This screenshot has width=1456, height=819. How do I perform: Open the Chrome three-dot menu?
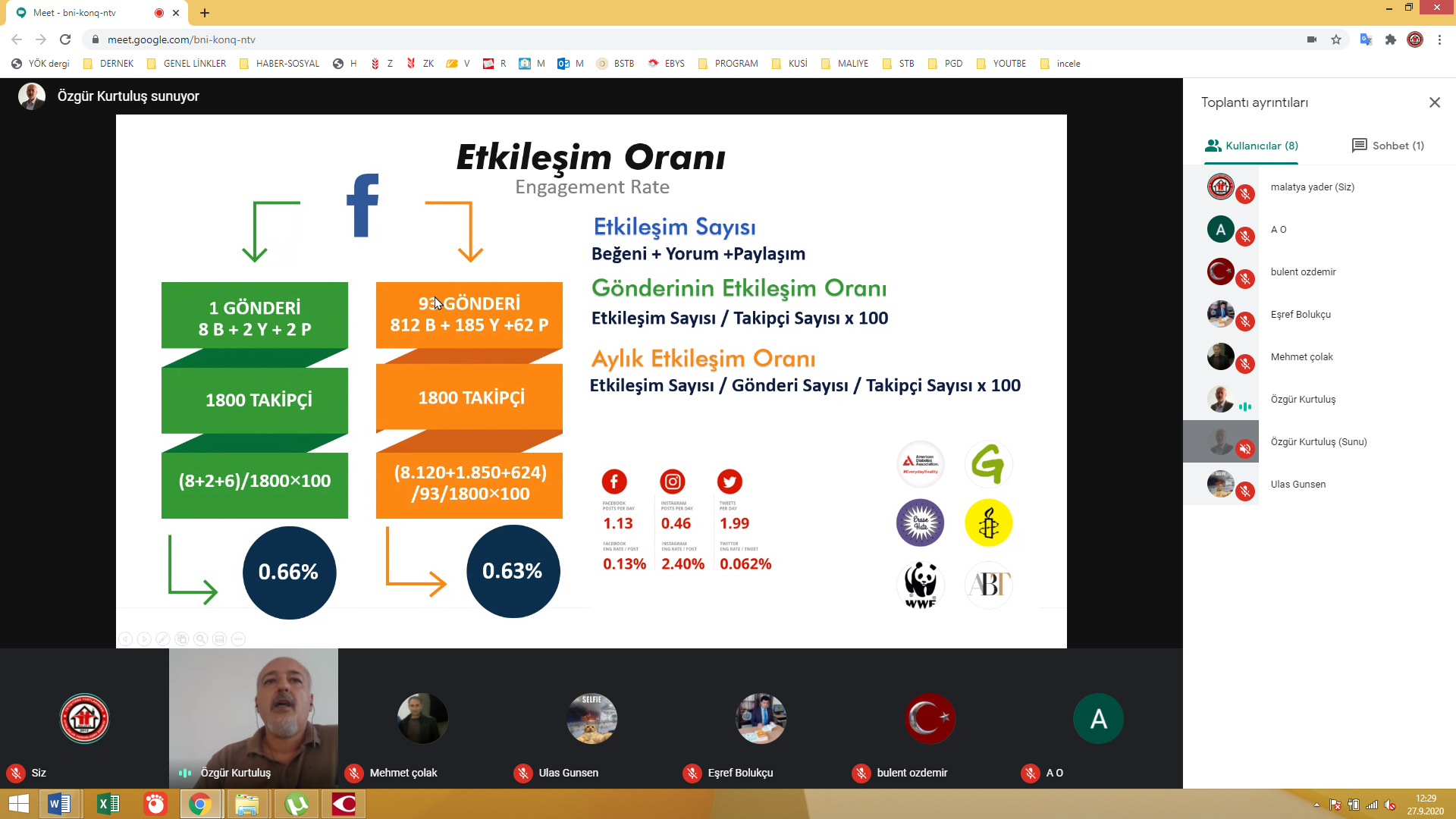pos(1439,39)
